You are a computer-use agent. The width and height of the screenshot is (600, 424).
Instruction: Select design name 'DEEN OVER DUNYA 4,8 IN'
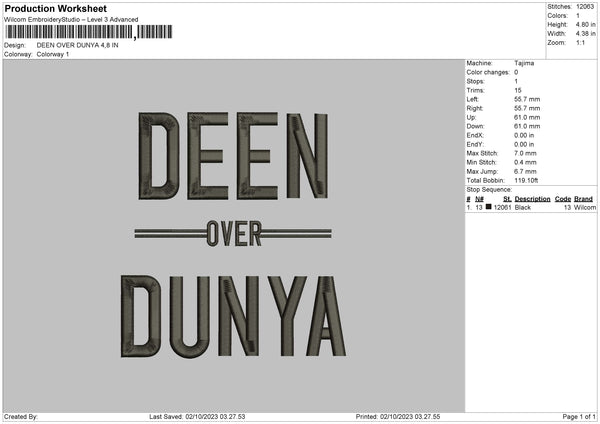(x=77, y=45)
